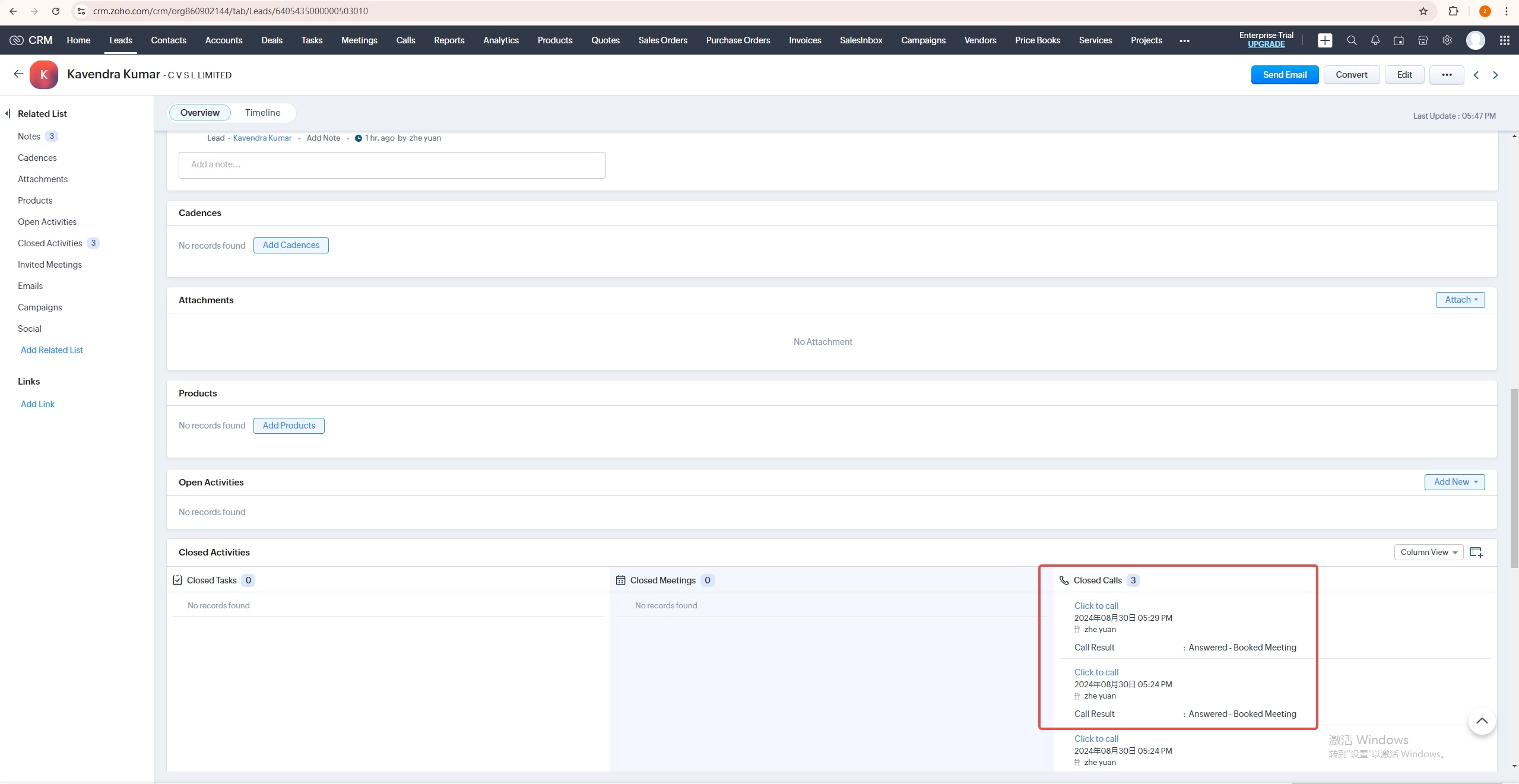The height and width of the screenshot is (784, 1519).
Task: Click the browser reload icon
Action: tap(56, 11)
